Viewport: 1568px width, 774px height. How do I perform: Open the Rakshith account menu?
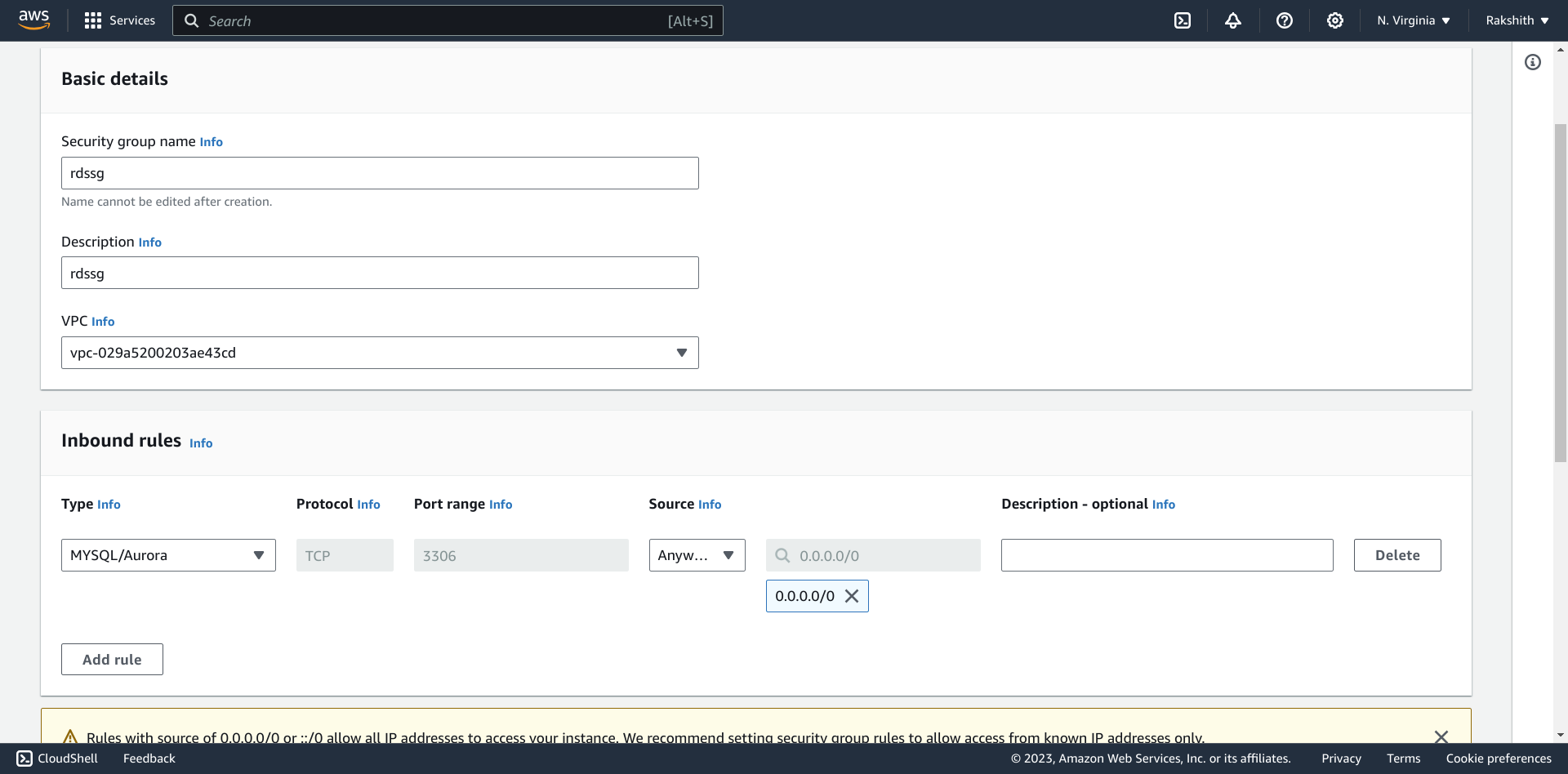point(1517,20)
